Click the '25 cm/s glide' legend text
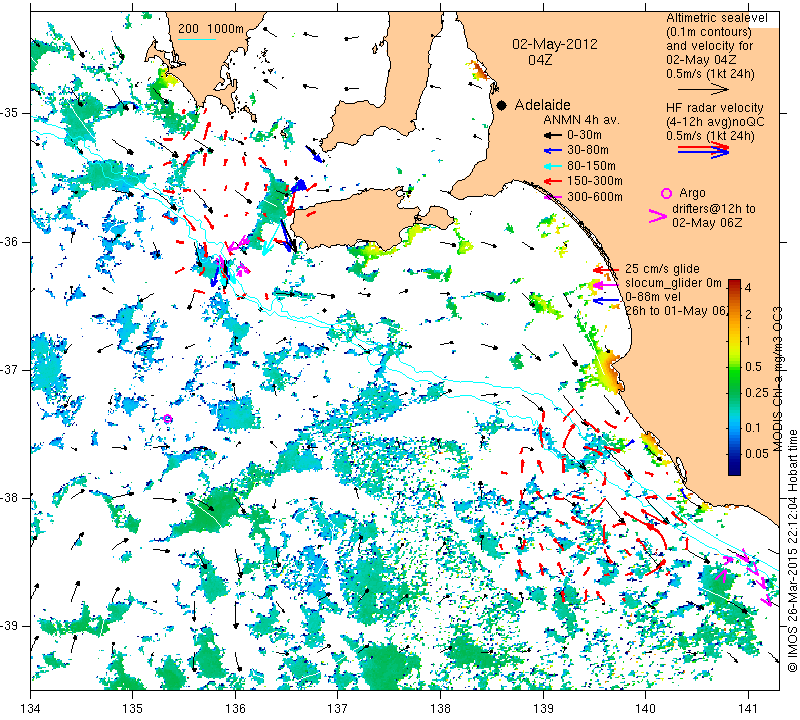The height and width of the screenshot is (720, 800). coord(662,269)
